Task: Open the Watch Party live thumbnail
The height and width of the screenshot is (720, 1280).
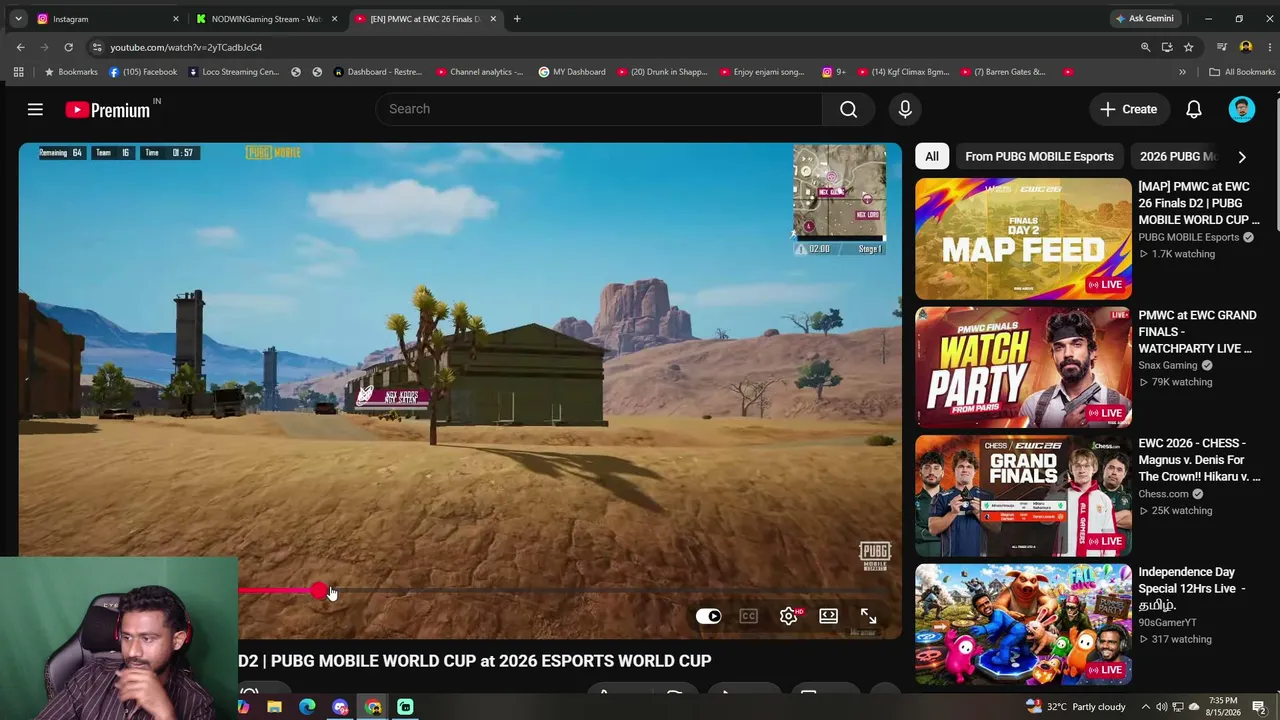Action: [1023, 367]
